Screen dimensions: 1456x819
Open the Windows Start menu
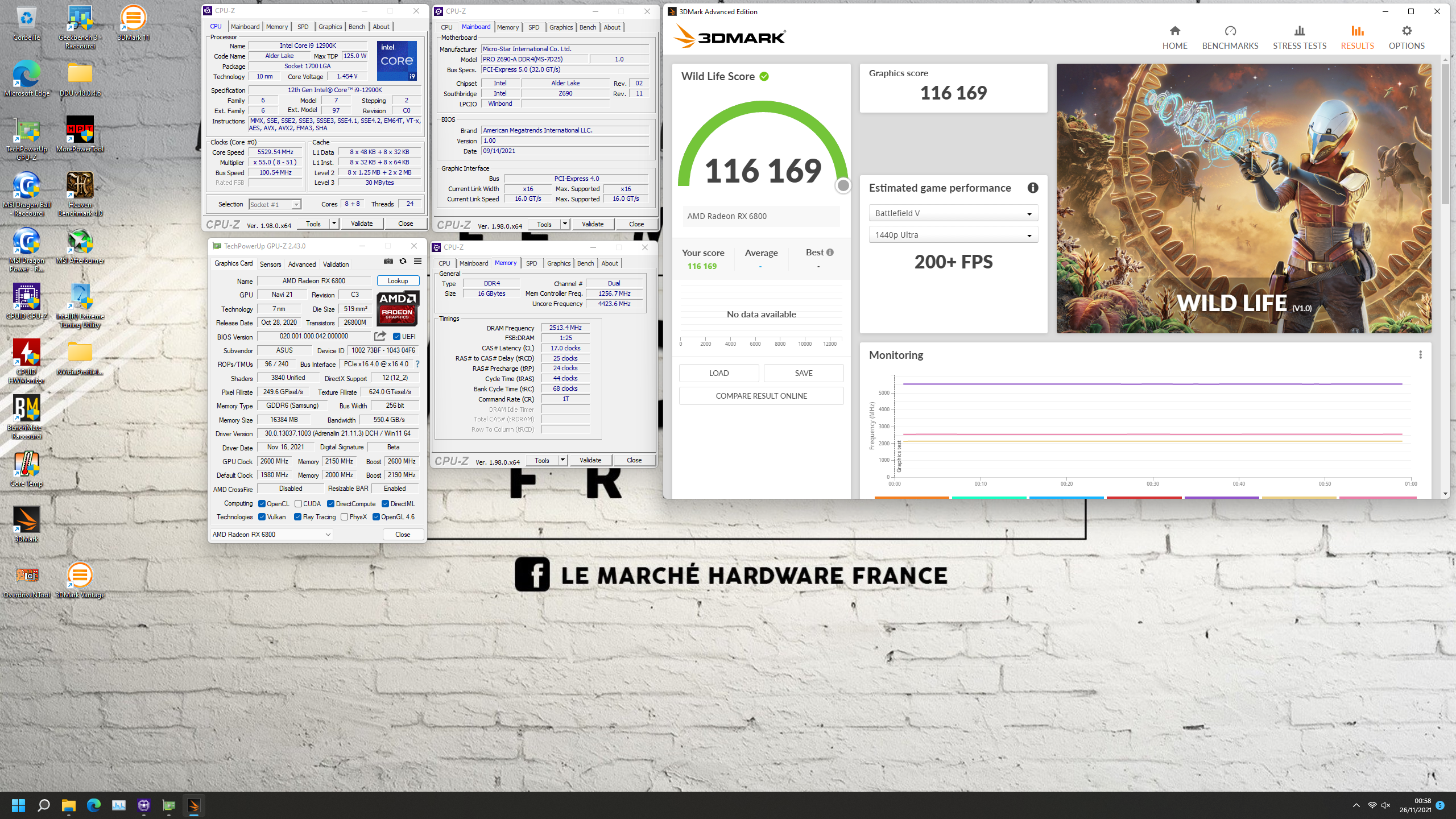[18, 805]
